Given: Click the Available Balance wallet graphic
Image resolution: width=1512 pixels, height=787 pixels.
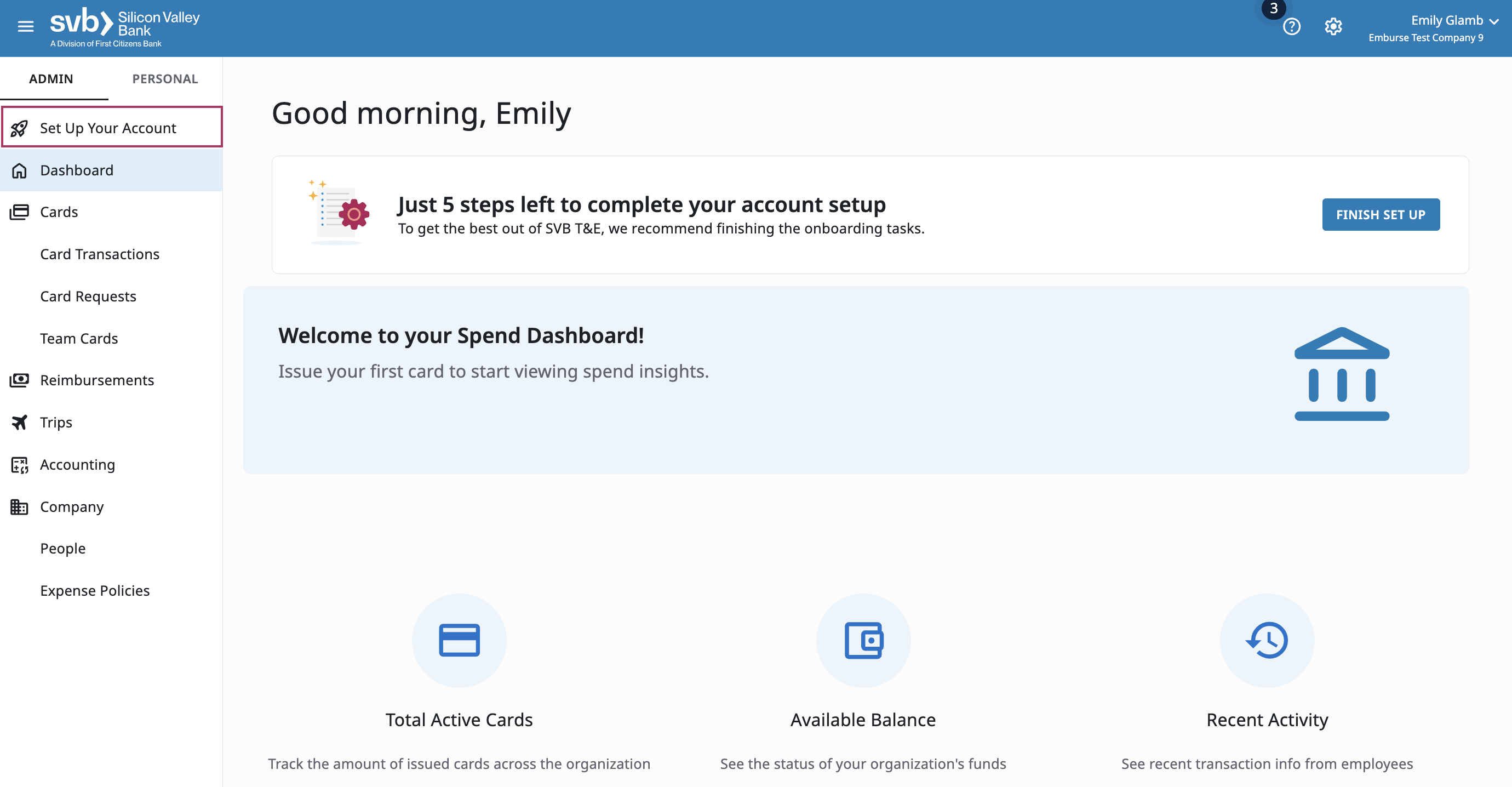Looking at the screenshot, I should [863, 640].
